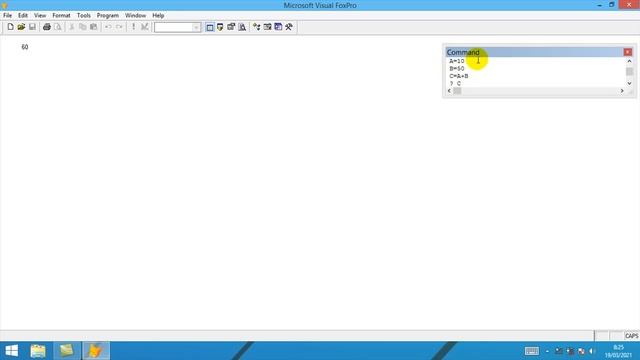Click the 60 output value on screen
640x360 pixels.
coord(25,47)
